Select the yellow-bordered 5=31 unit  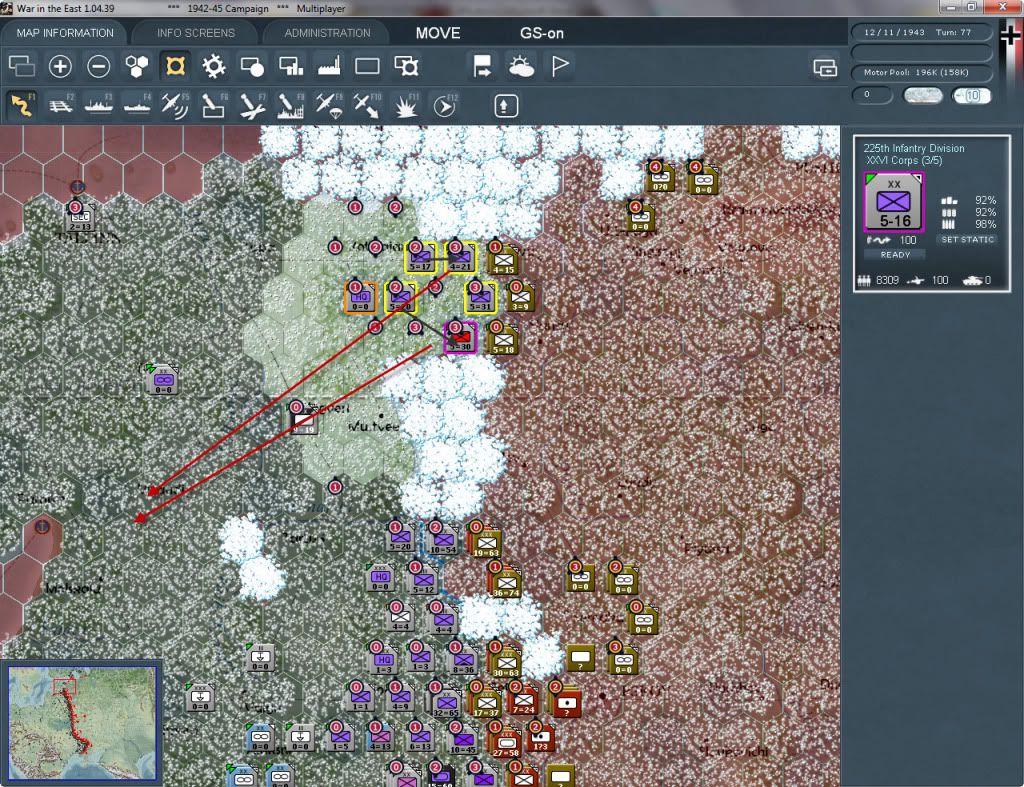[480, 297]
